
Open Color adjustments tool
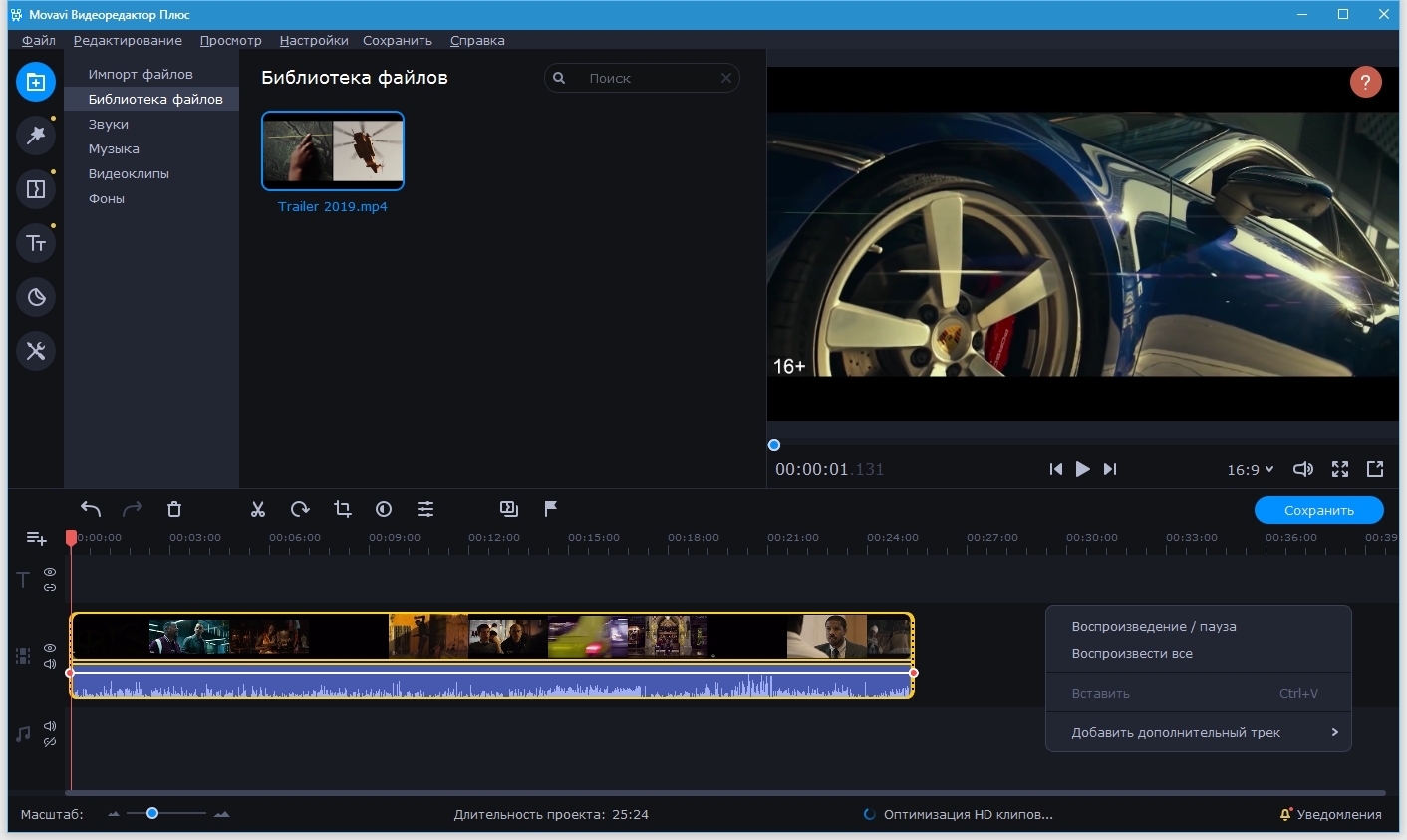(384, 509)
